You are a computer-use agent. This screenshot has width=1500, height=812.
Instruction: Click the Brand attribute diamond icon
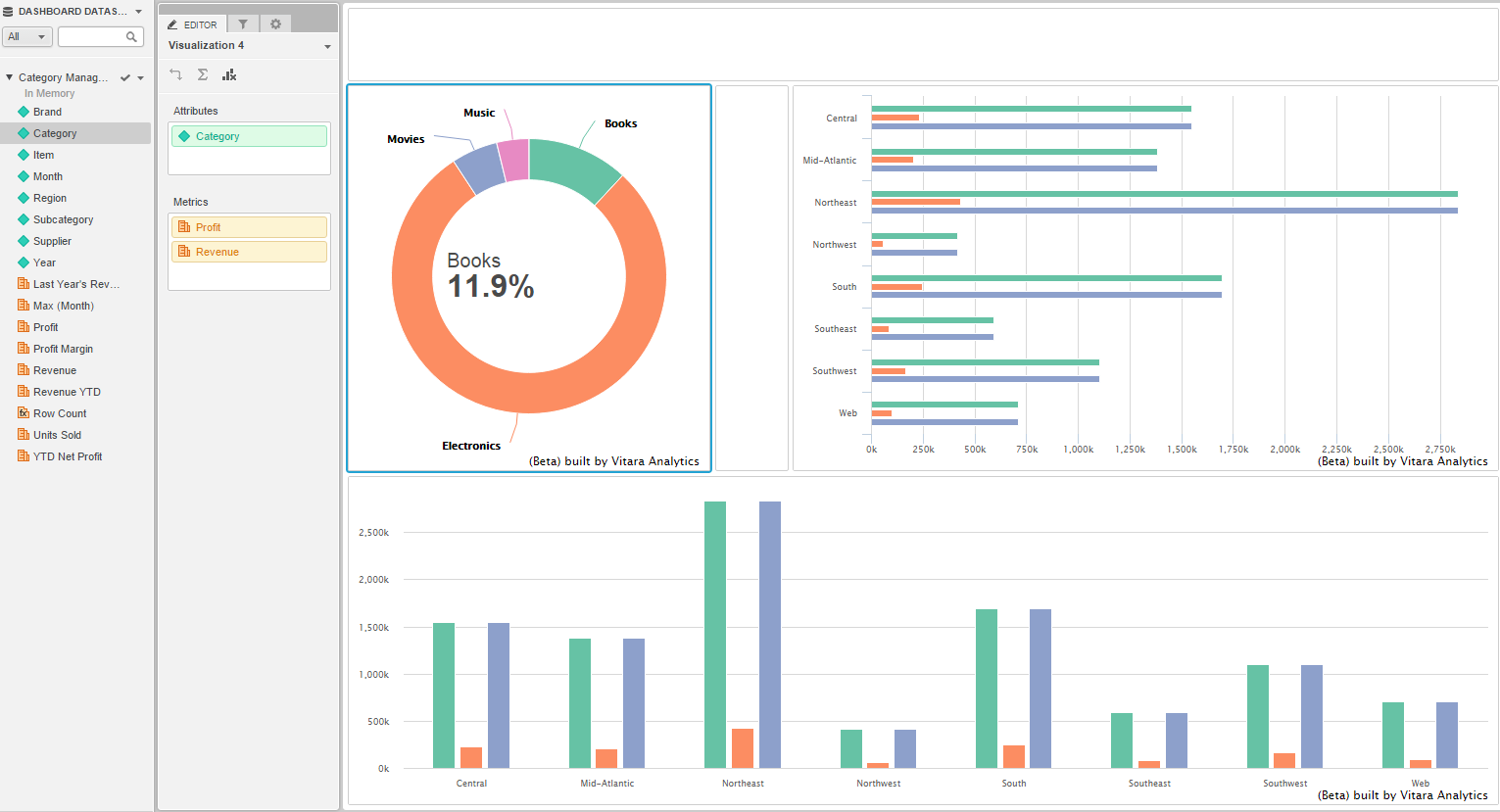tap(24, 112)
